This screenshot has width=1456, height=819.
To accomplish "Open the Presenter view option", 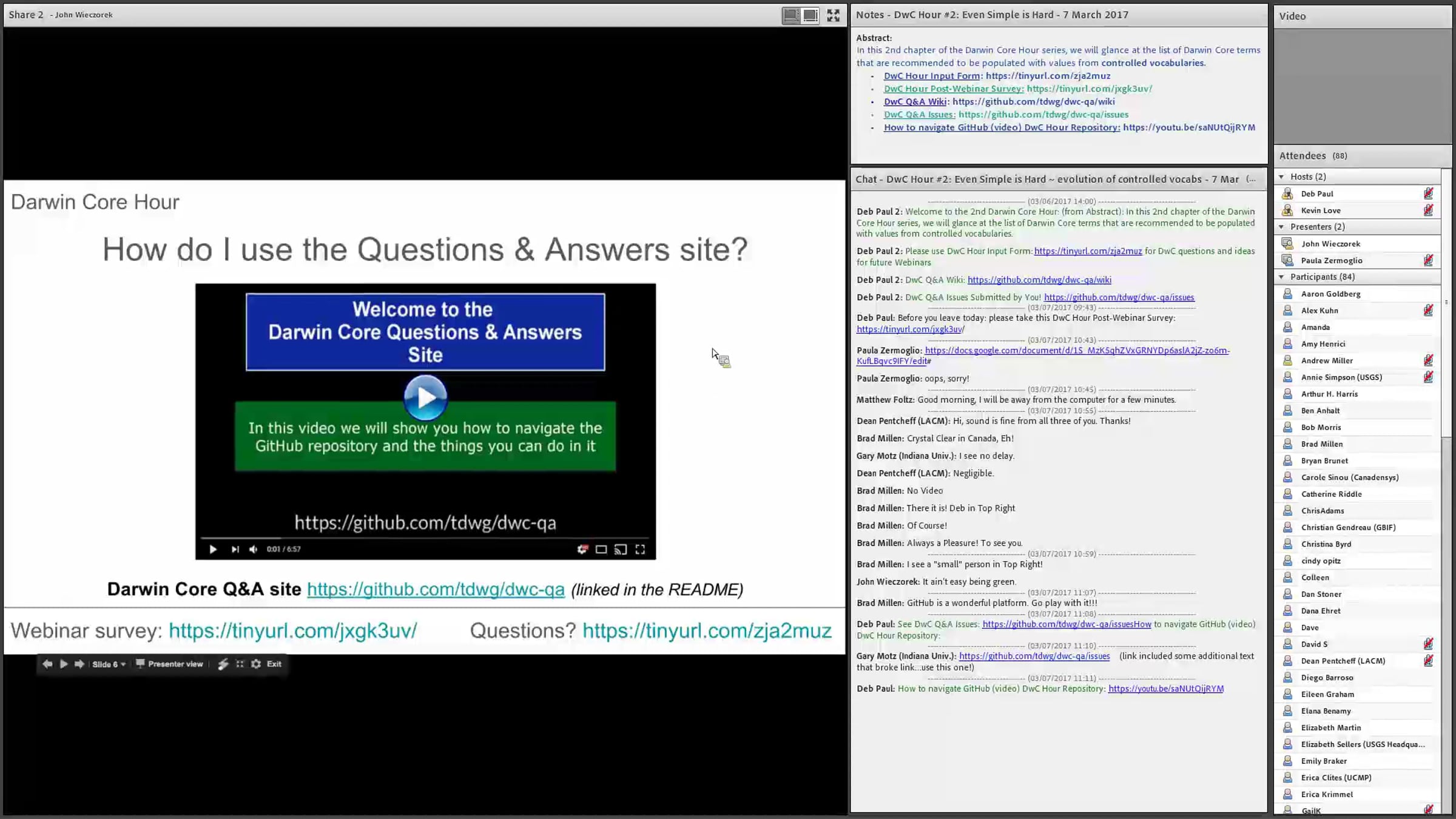I will point(169,664).
